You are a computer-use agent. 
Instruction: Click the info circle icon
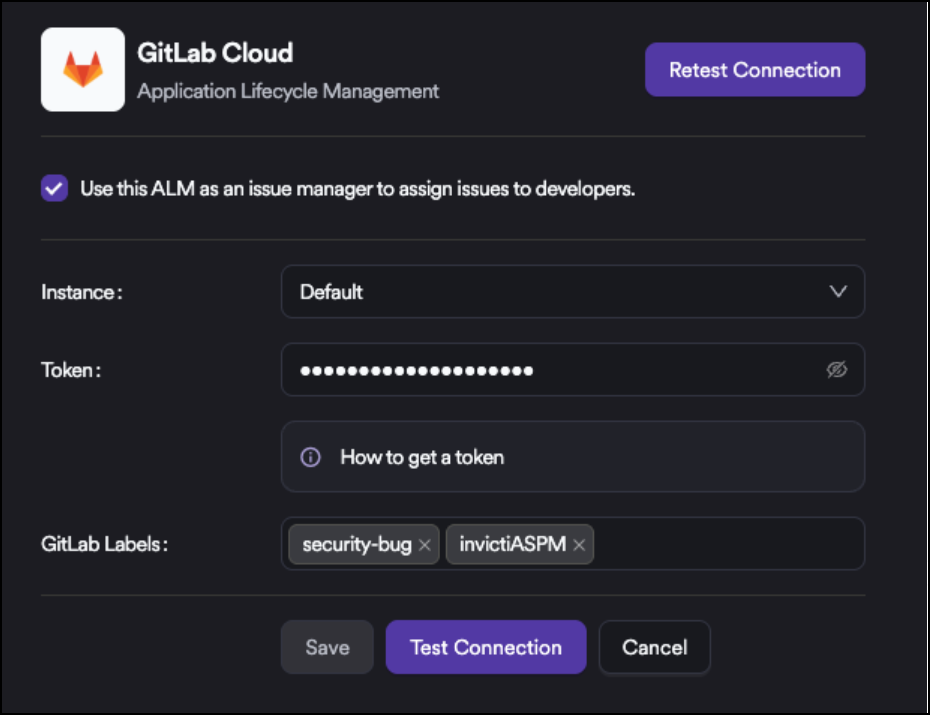click(311, 457)
